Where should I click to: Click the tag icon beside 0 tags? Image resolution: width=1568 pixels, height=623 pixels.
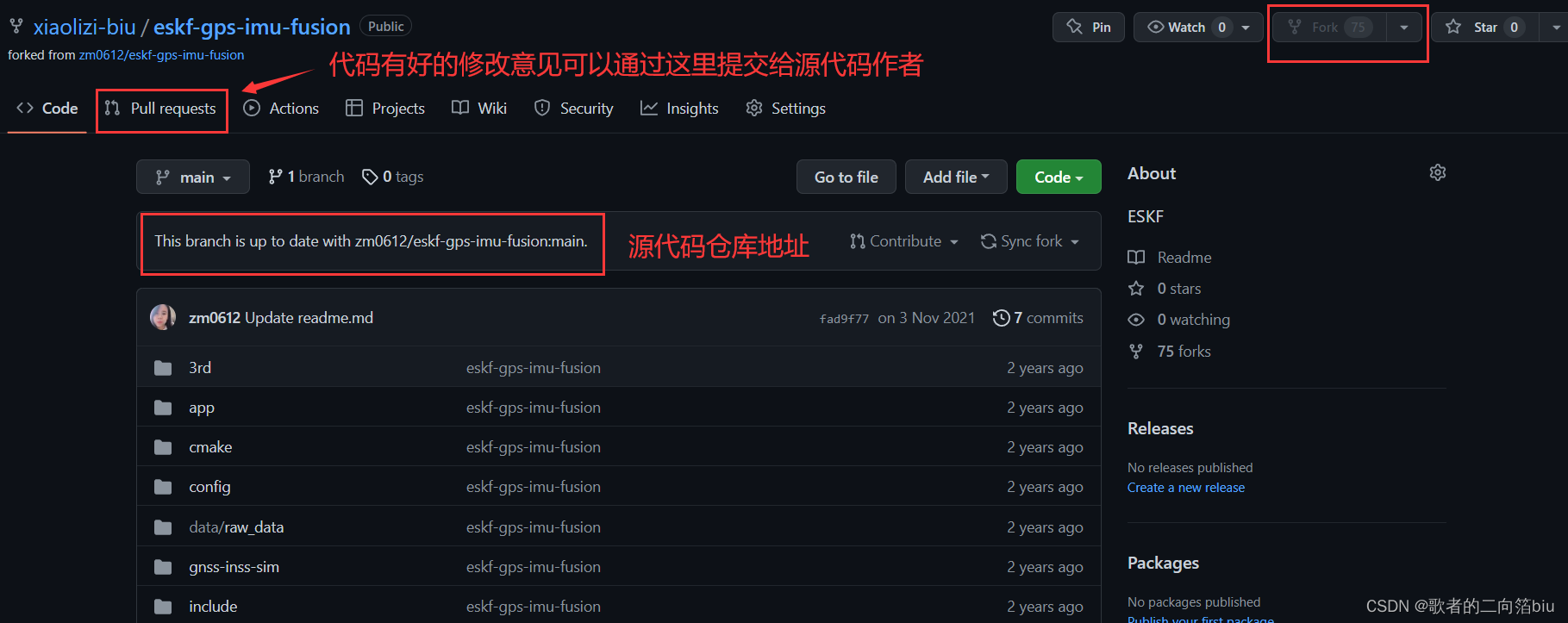pyautogui.click(x=370, y=177)
